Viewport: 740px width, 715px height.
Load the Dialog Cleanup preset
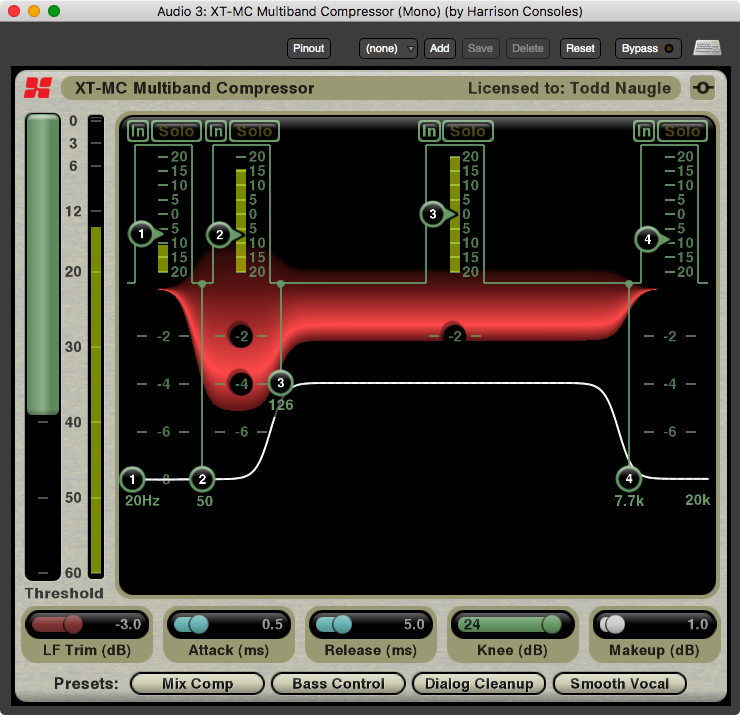(479, 683)
